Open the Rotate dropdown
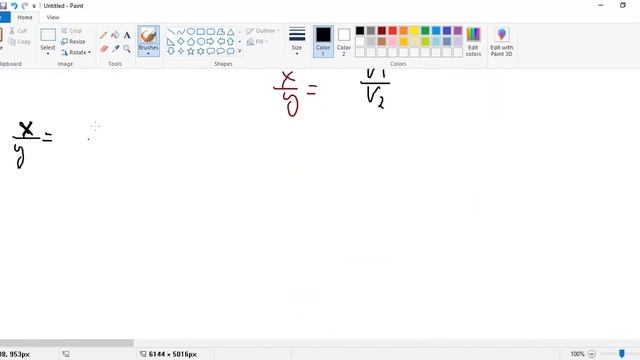Image resolution: width=640 pixels, height=360 pixels. (76, 53)
